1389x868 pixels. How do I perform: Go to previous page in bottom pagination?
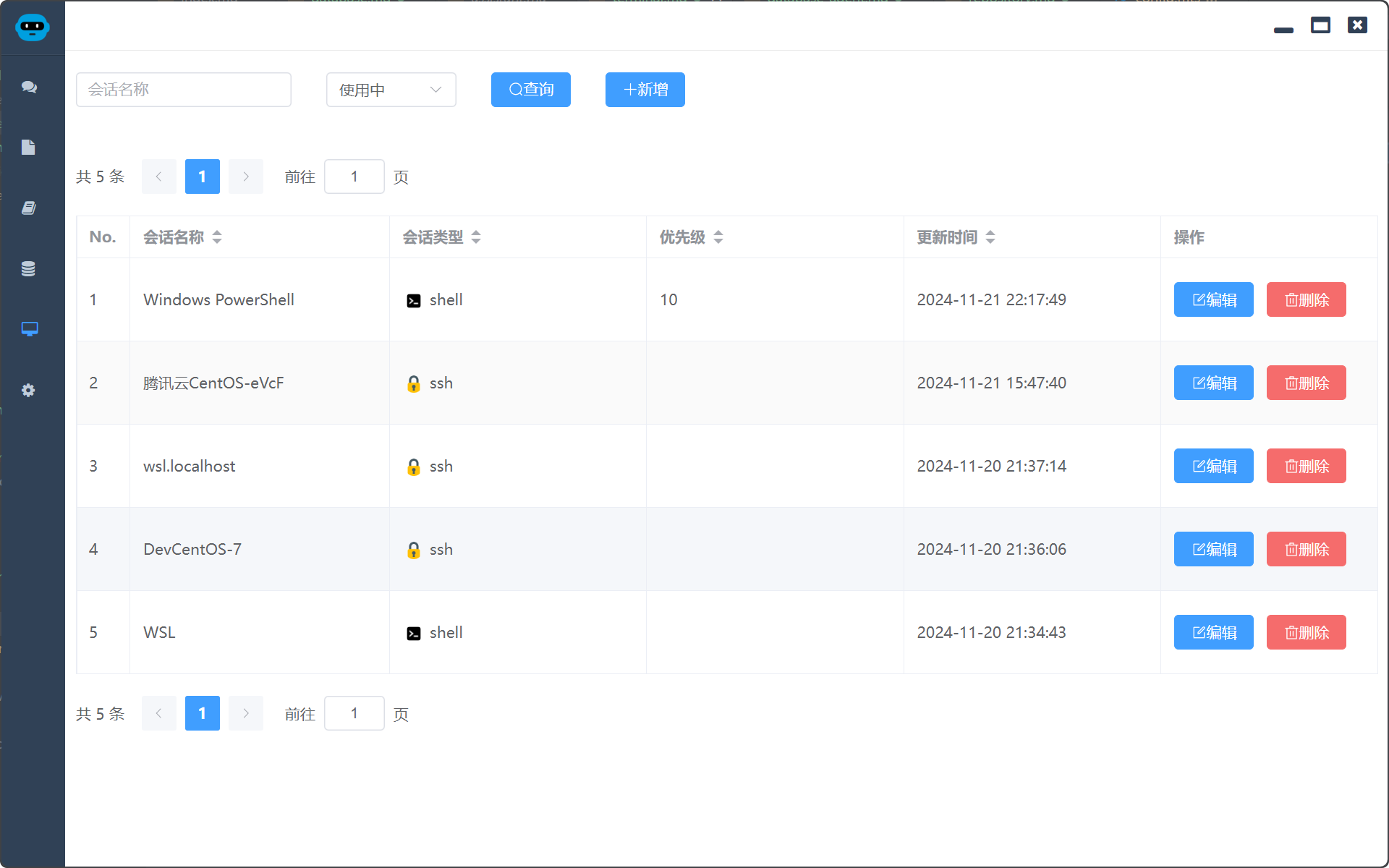[x=159, y=713]
